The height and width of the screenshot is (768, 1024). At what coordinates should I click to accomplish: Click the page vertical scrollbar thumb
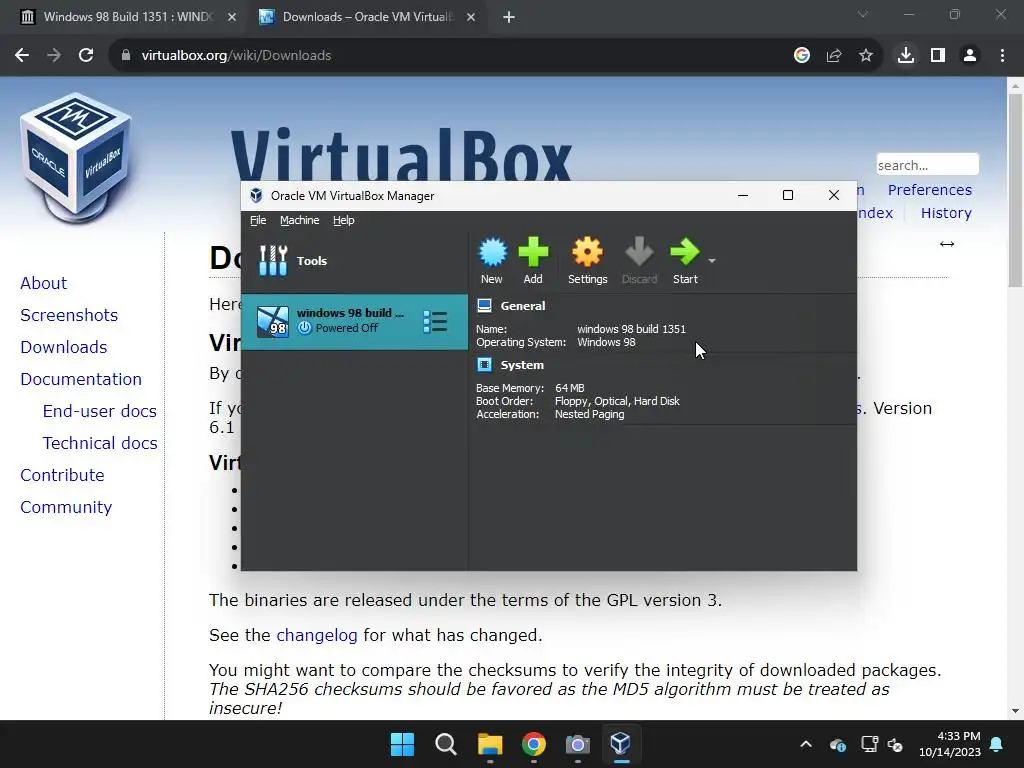click(x=1015, y=191)
